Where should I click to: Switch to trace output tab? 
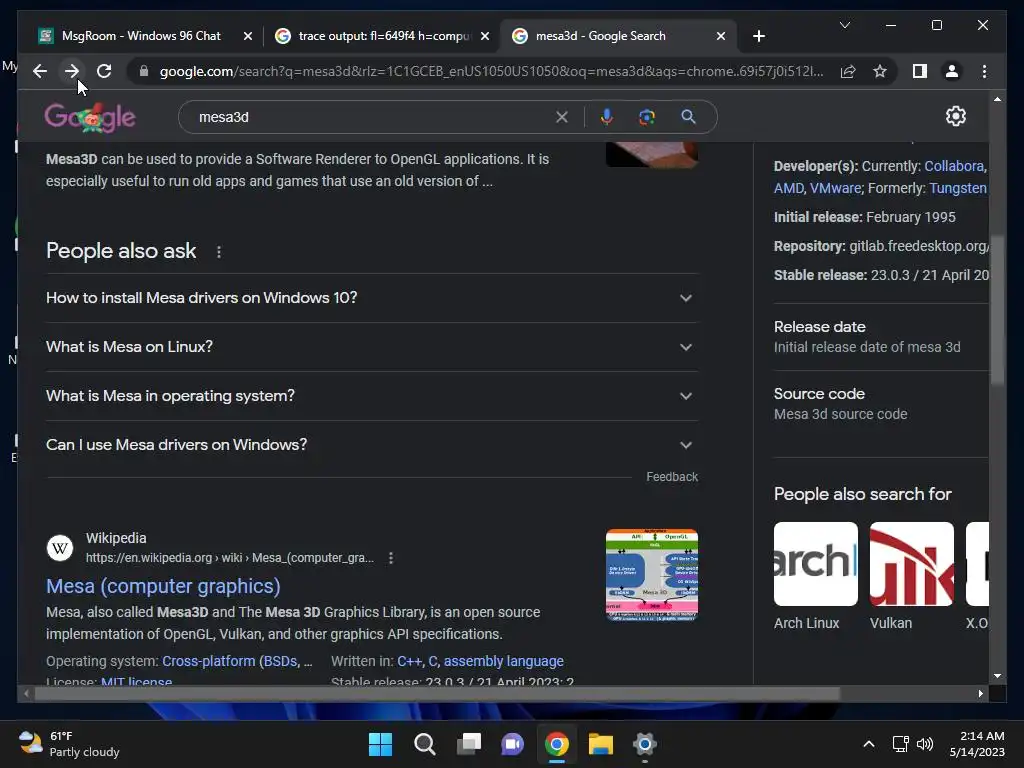click(384, 36)
